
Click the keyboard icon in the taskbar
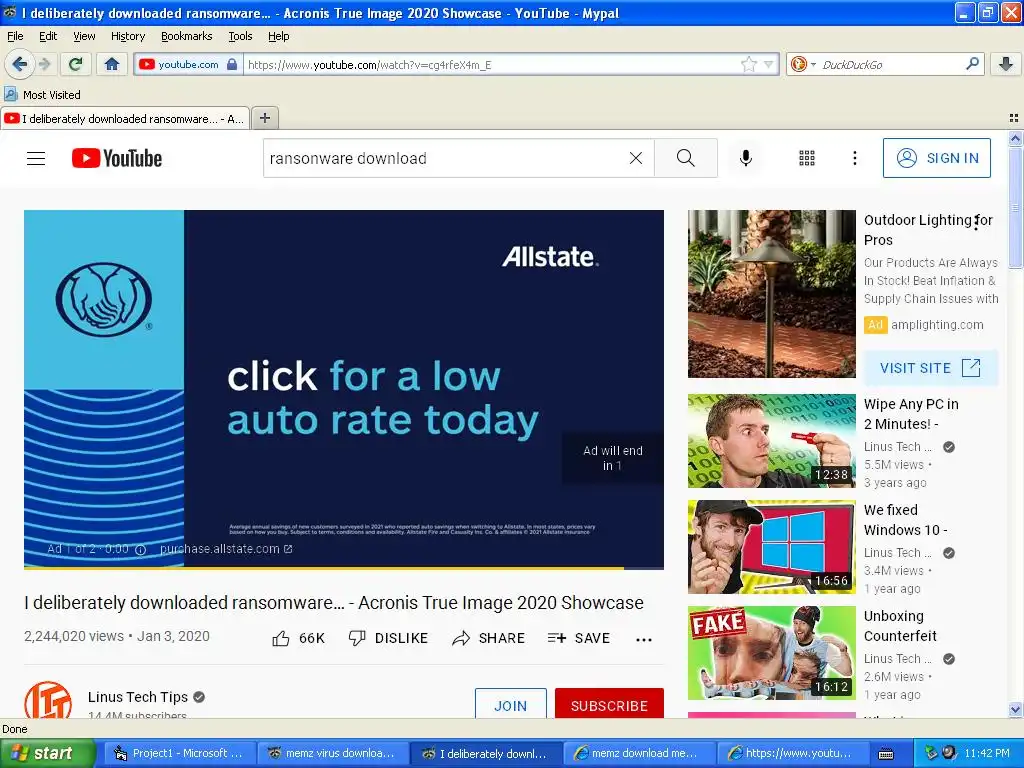[886, 754]
